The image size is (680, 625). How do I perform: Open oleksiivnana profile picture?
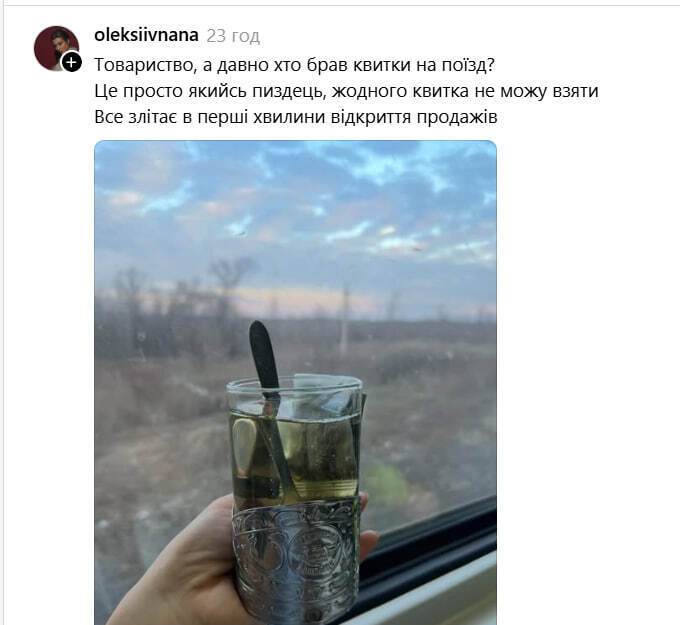(x=56, y=48)
